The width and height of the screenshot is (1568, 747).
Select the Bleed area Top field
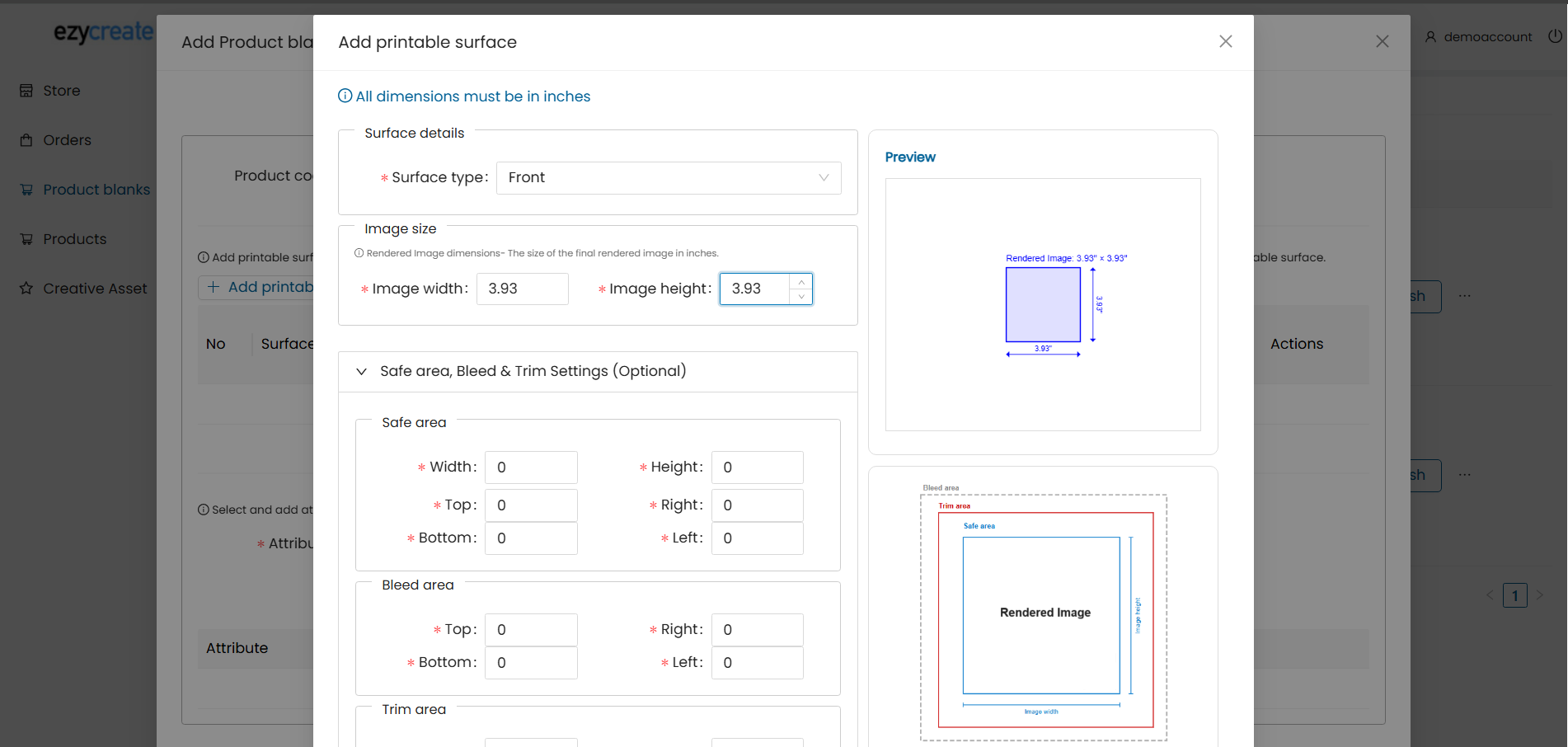(x=531, y=630)
